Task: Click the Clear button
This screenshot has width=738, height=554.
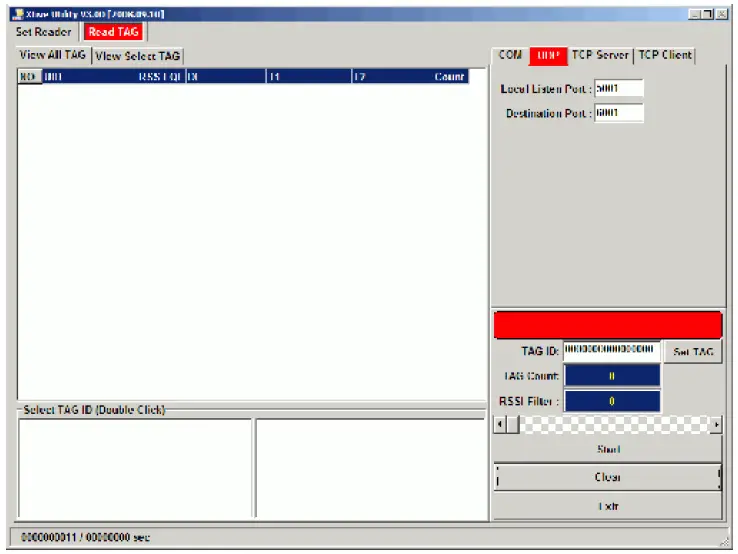Action: point(608,477)
